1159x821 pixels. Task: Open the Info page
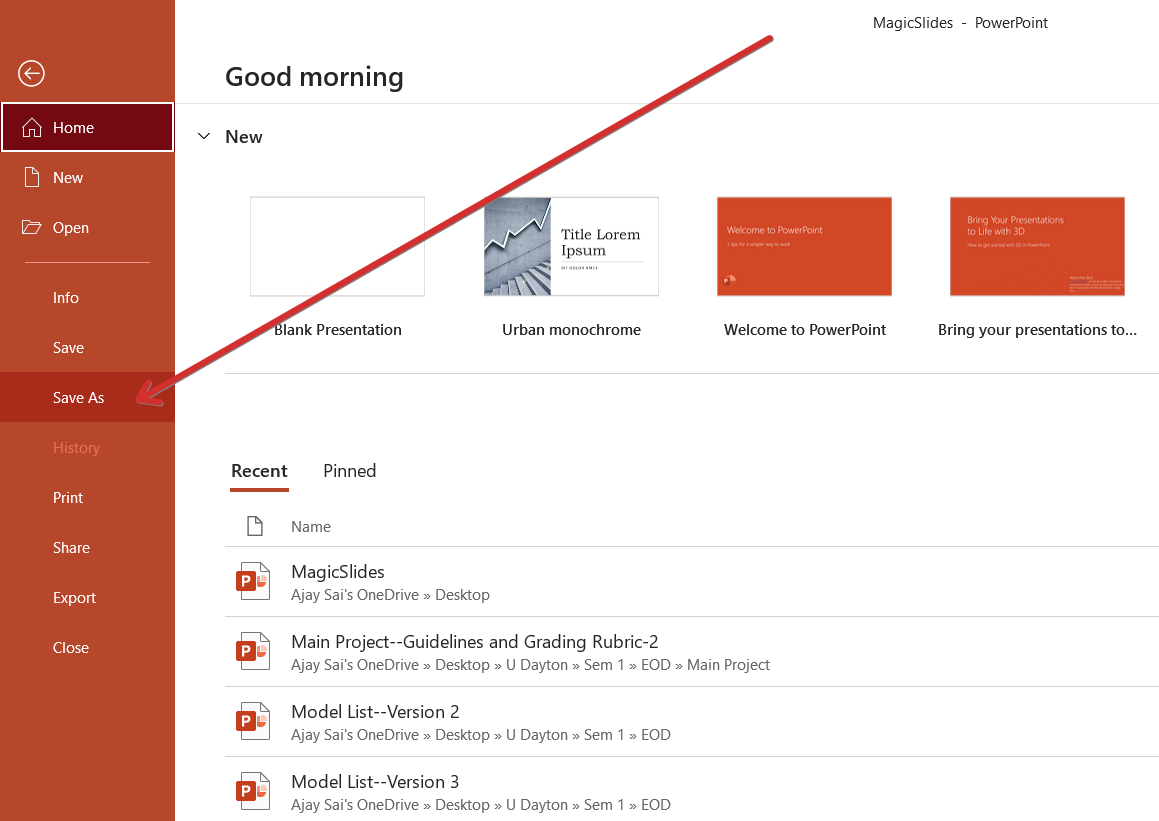(x=66, y=298)
